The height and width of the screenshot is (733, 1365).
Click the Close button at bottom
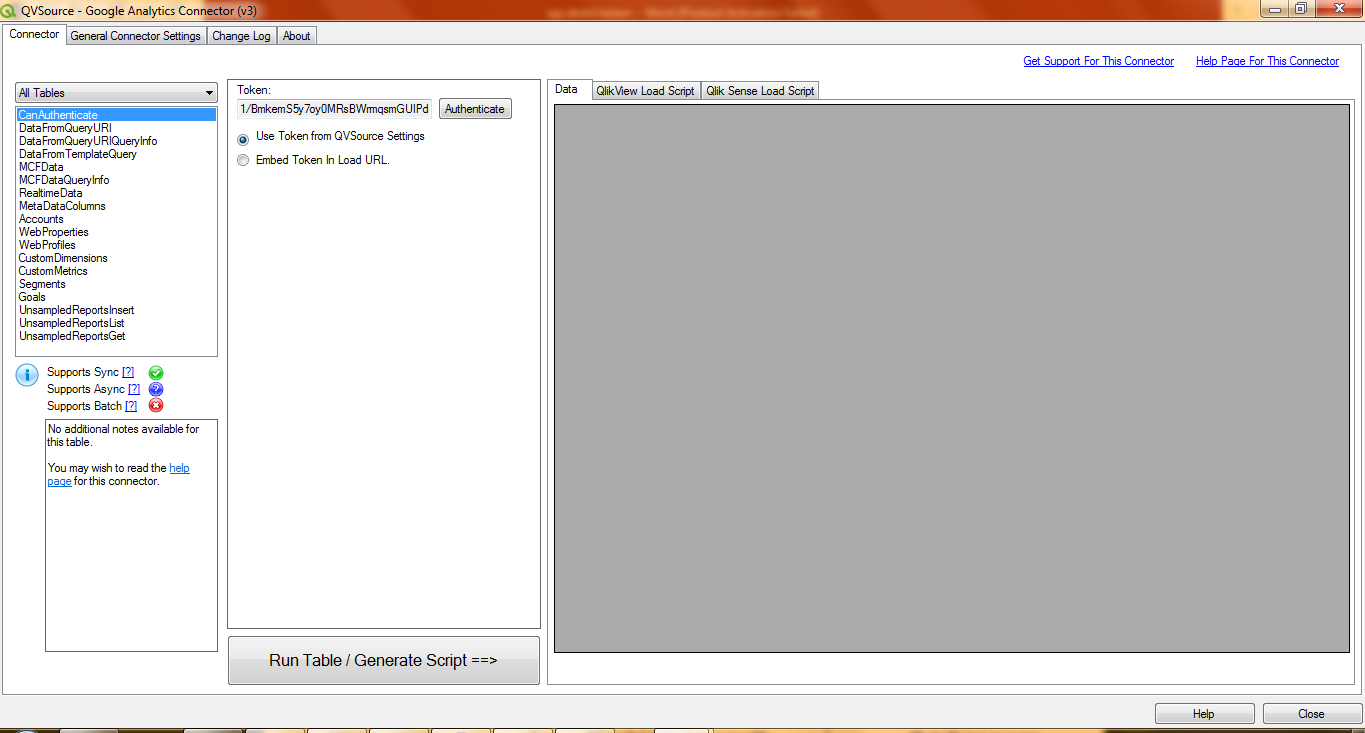[x=1311, y=714]
